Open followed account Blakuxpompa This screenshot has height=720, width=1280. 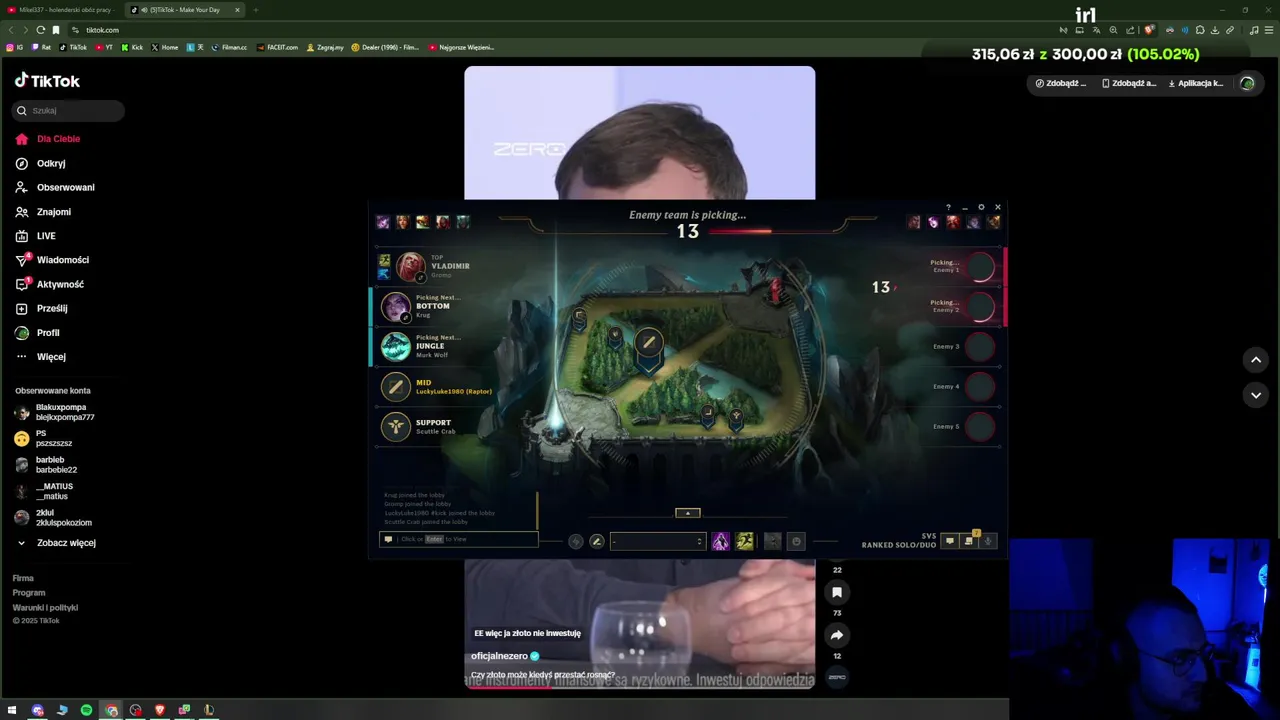[x=55, y=412]
